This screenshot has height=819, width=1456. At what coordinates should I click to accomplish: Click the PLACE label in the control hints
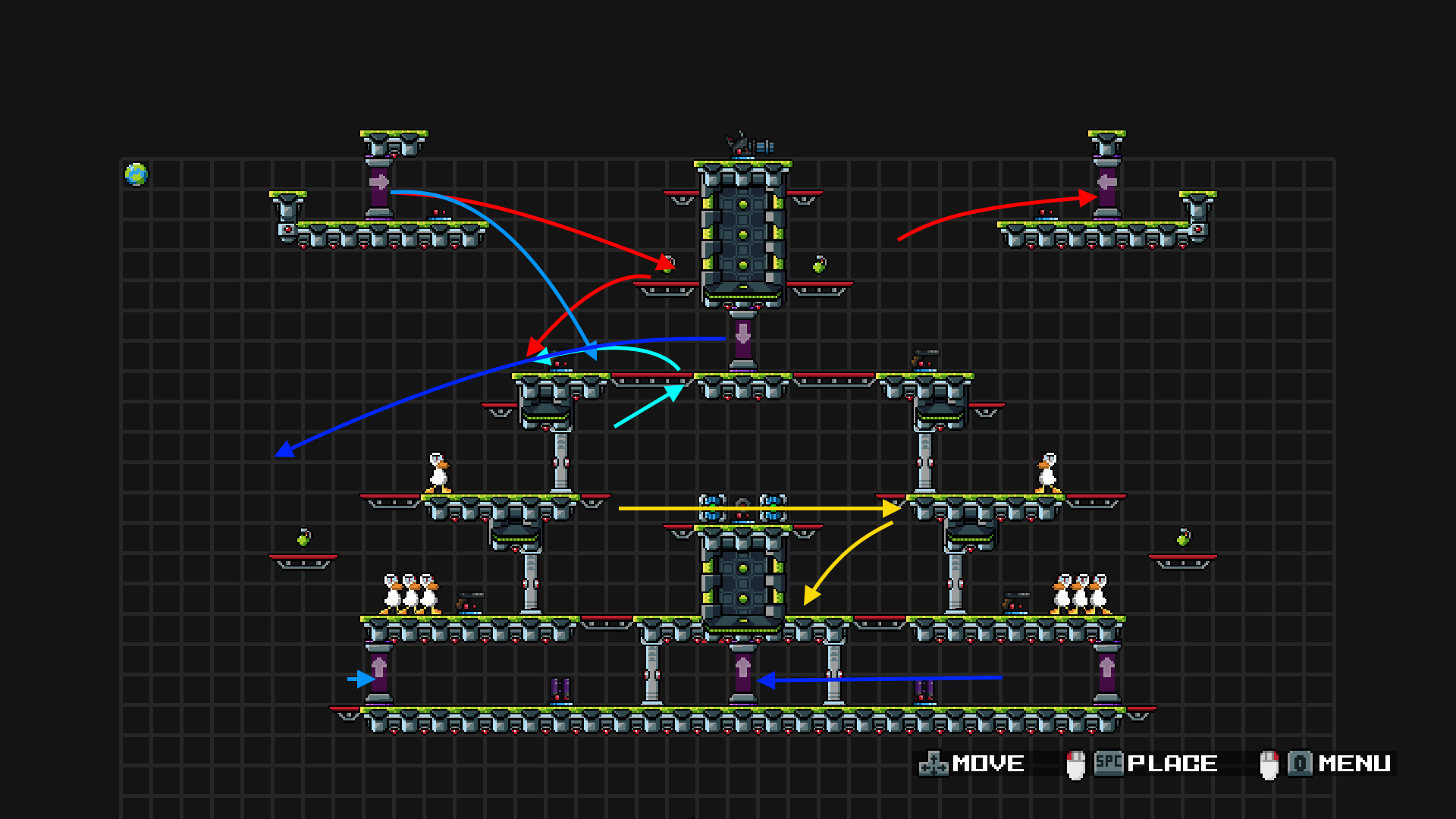pyautogui.click(x=1172, y=764)
